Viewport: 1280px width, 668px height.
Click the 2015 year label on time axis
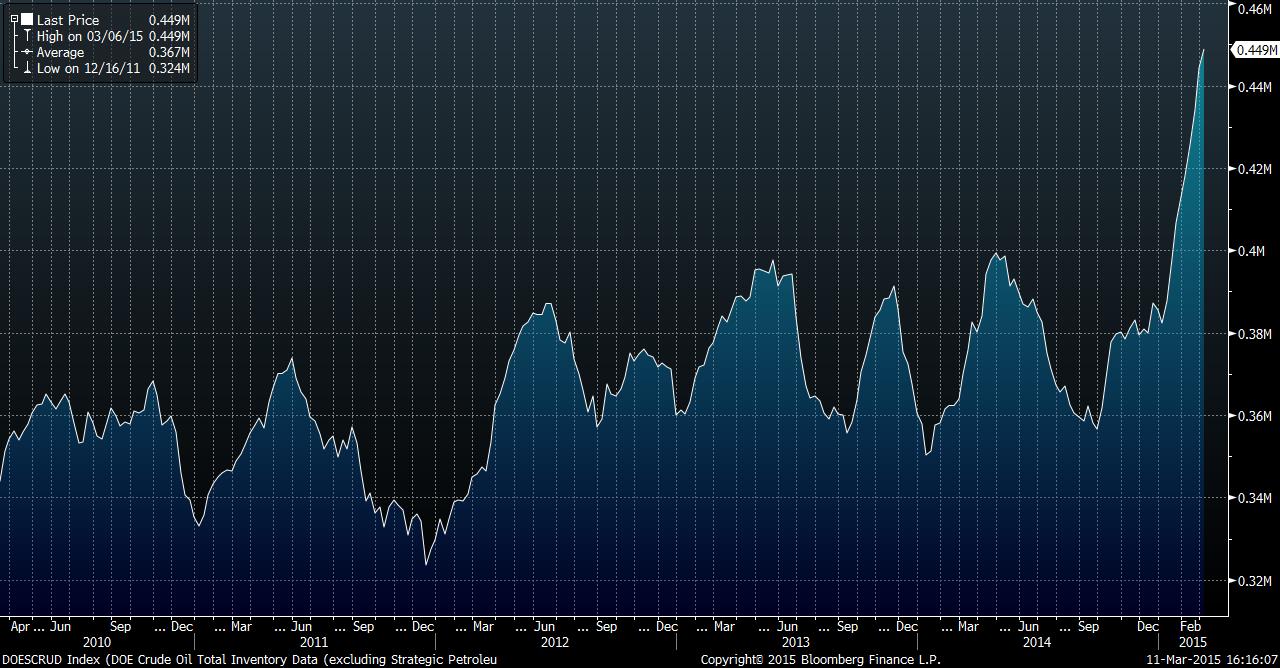click(x=1191, y=642)
